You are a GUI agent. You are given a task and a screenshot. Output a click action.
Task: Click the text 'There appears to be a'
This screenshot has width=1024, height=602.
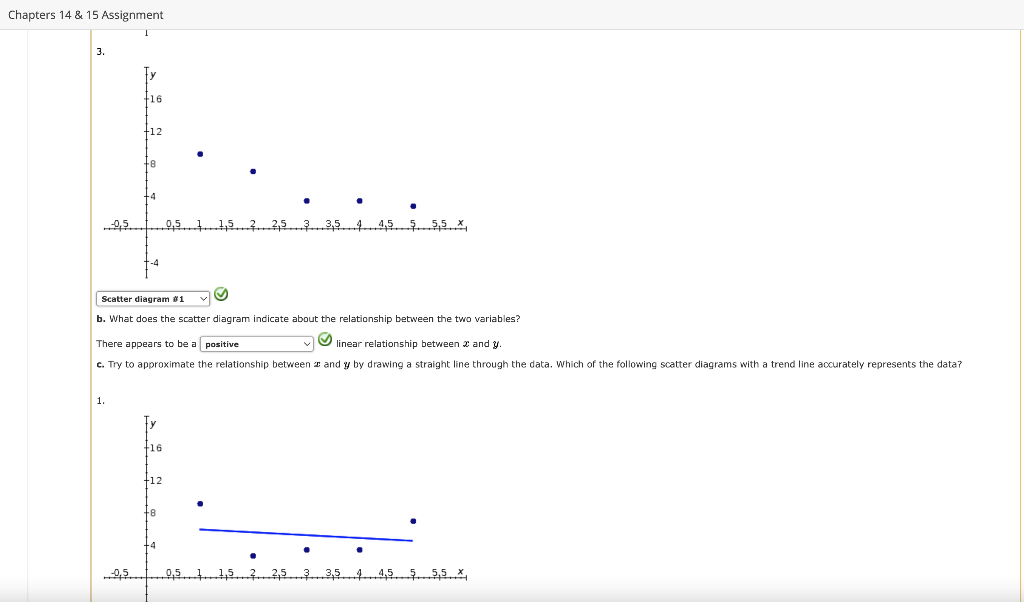pyautogui.click(x=146, y=344)
